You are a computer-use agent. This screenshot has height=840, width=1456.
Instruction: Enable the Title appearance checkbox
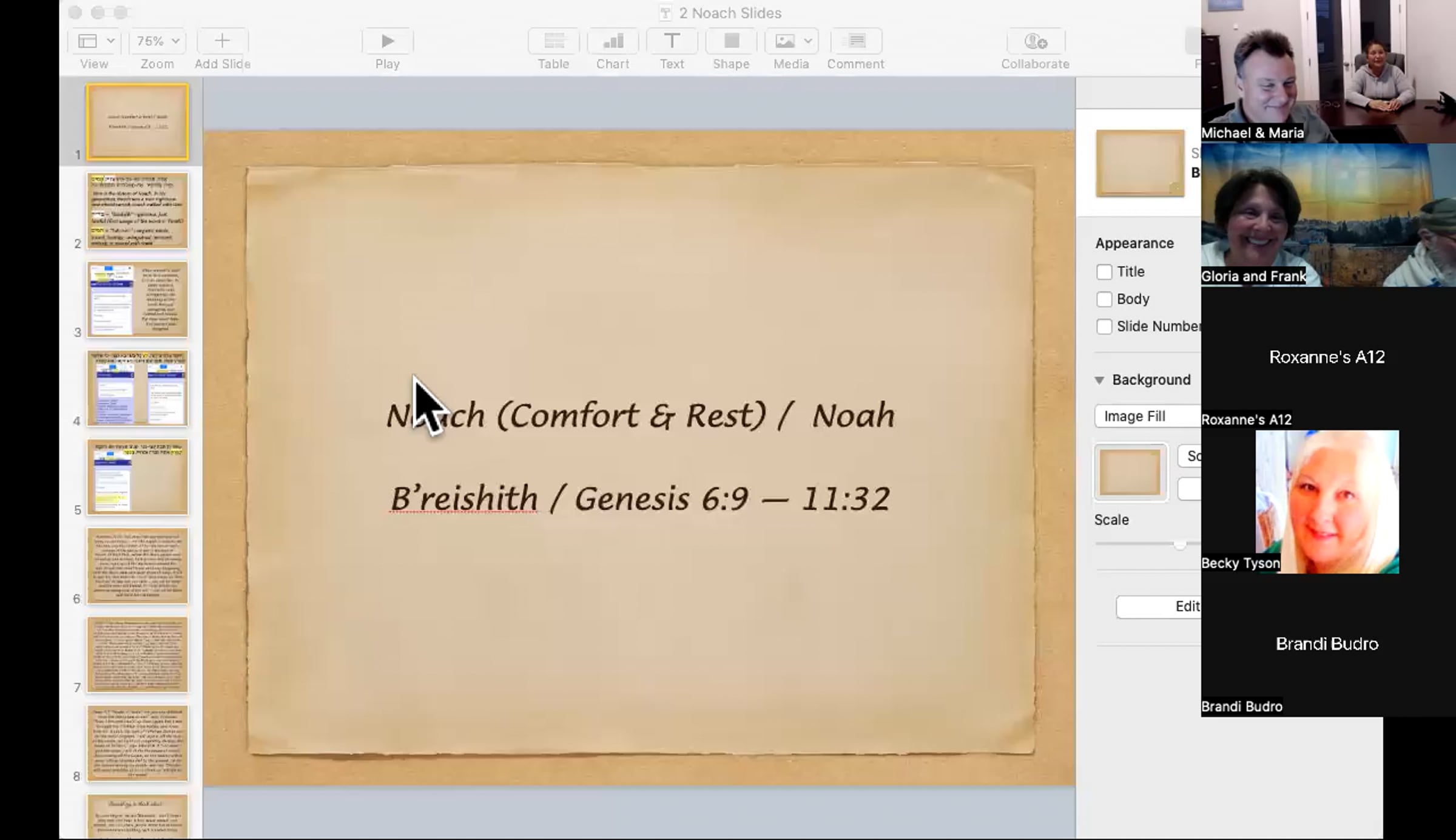(x=1104, y=272)
